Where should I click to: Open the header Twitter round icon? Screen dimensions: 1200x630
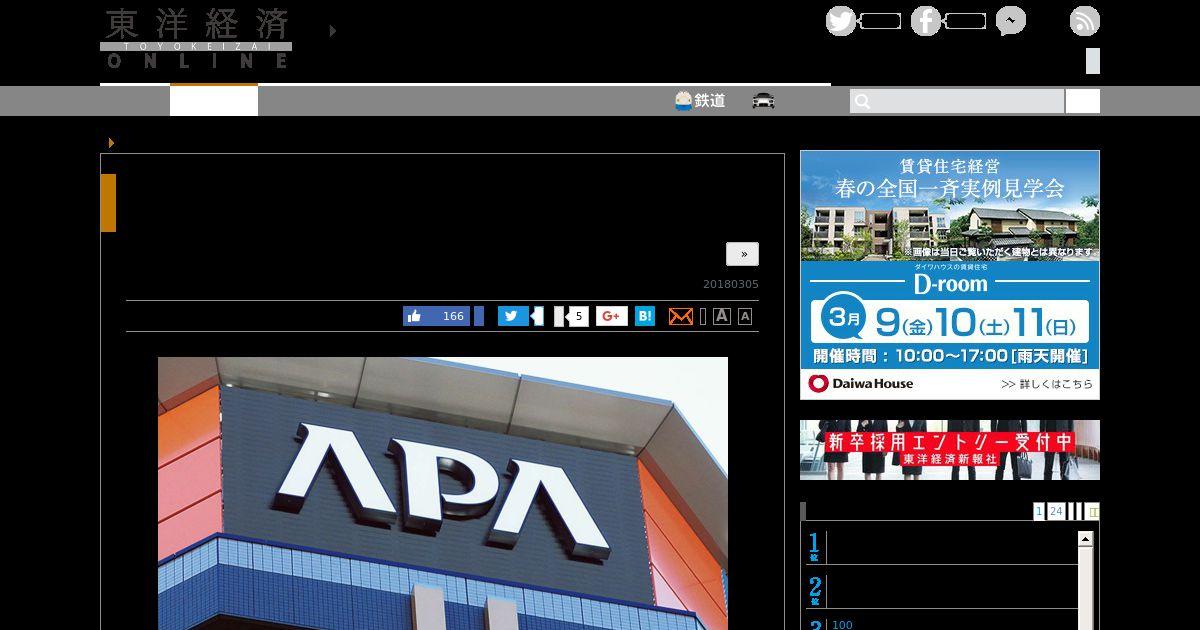(x=841, y=21)
